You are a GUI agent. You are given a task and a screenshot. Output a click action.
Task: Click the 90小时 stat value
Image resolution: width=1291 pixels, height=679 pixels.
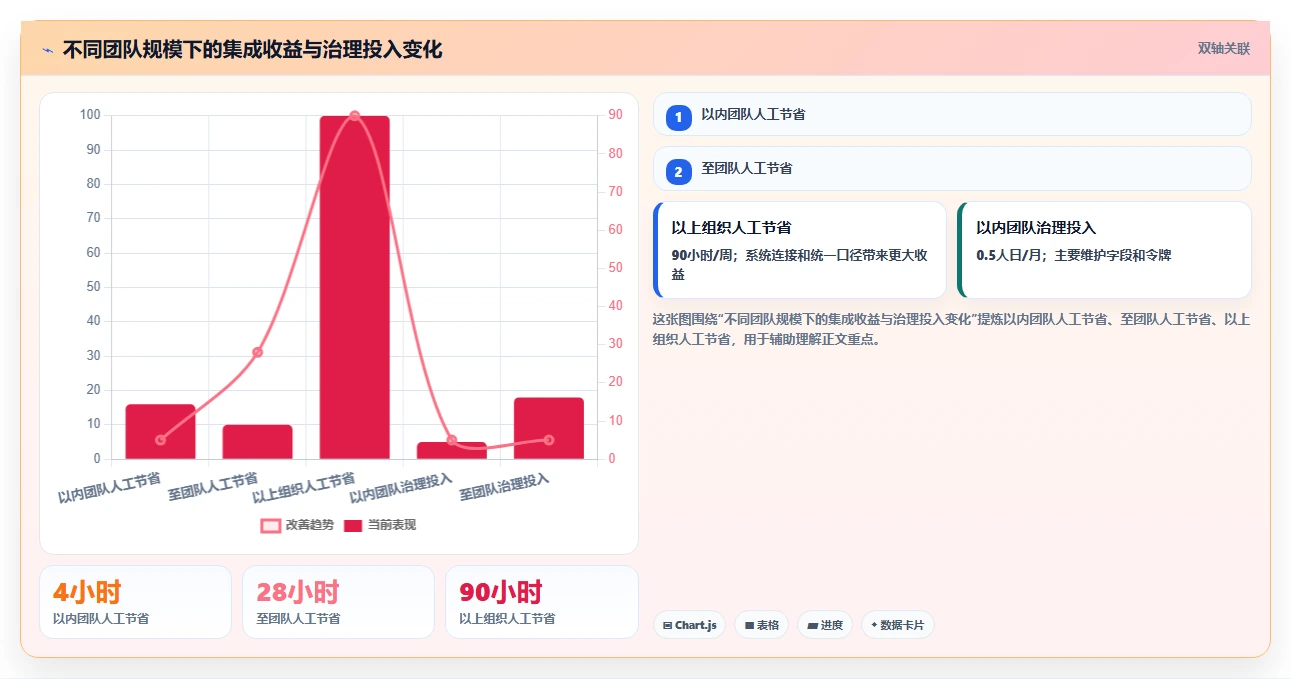point(501,592)
